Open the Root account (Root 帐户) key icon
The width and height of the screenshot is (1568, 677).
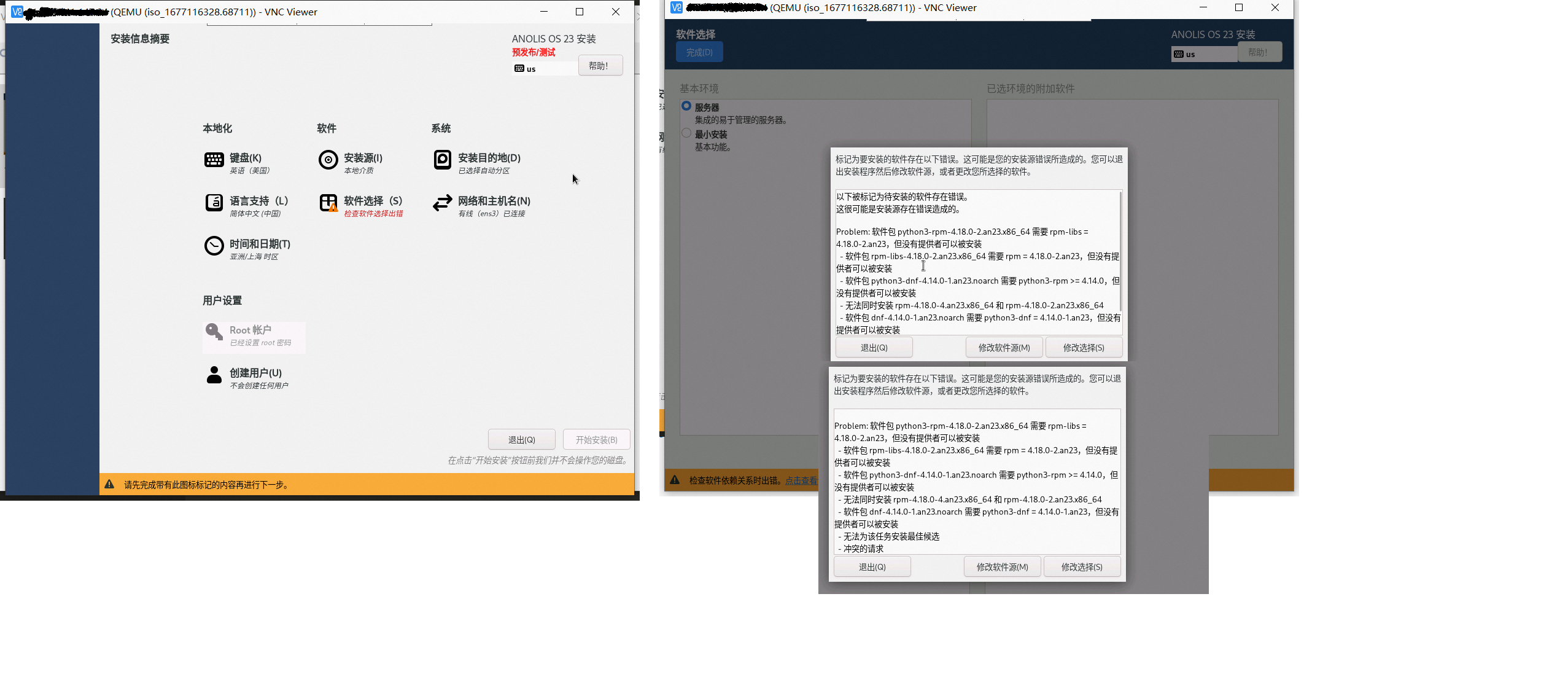(x=214, y=332)
